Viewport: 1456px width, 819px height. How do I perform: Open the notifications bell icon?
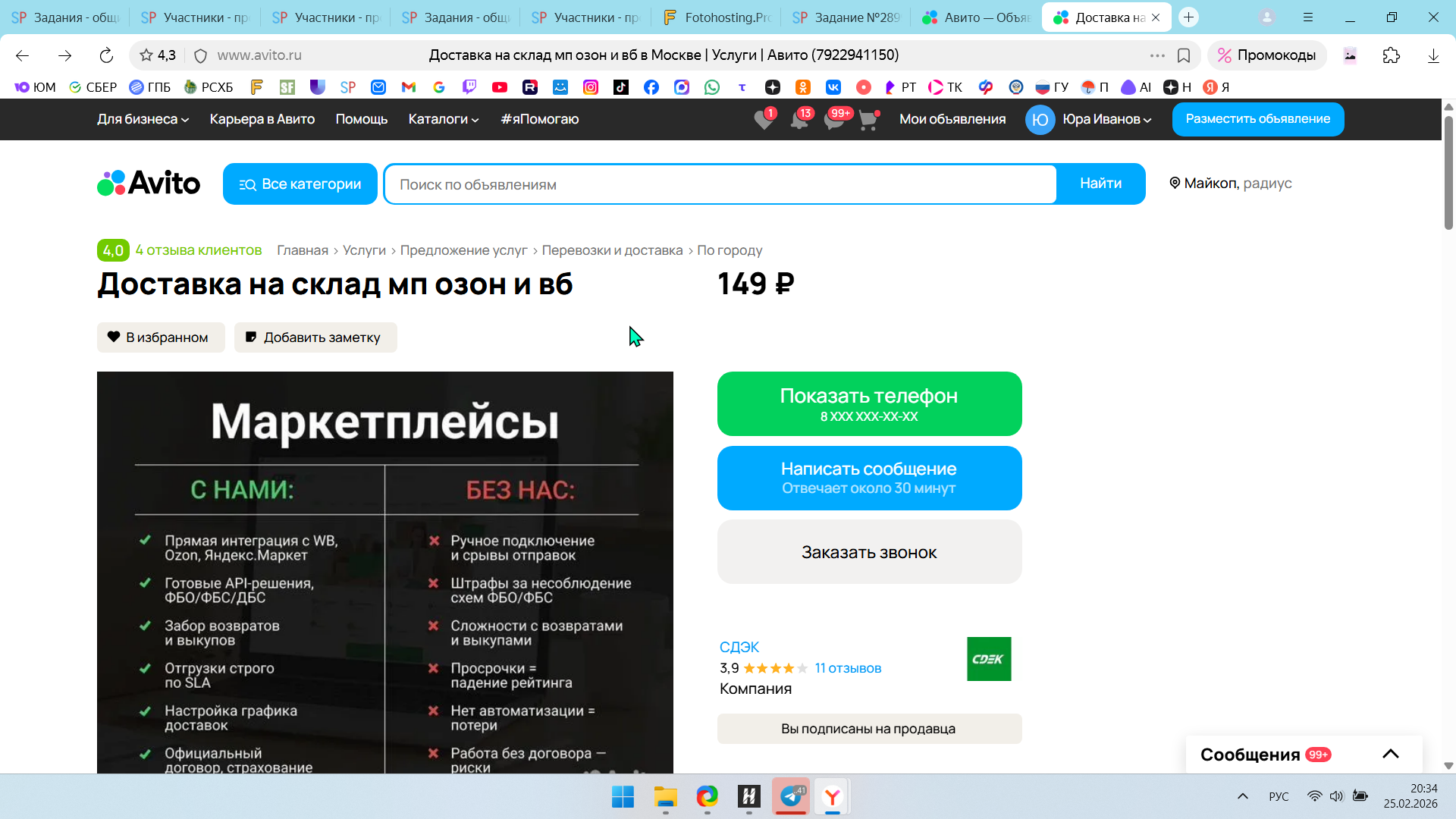click(x=799, y=120)
